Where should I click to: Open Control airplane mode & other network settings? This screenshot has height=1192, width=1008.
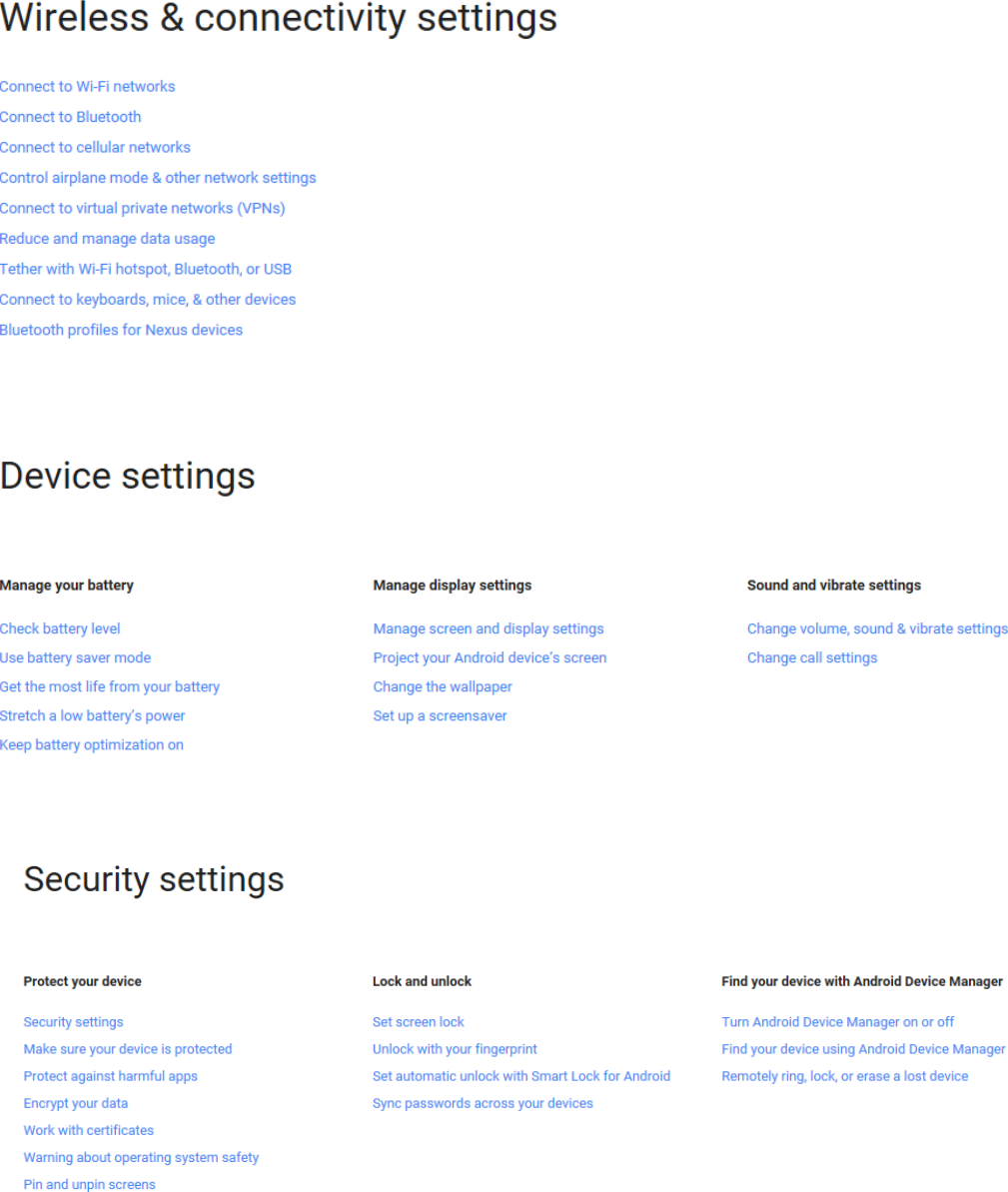click(158, 178)
